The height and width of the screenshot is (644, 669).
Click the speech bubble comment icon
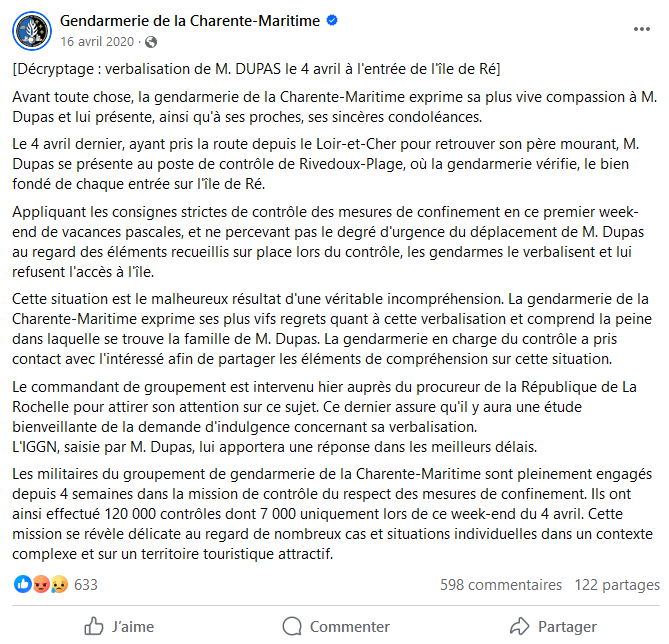(x=292, y=627)
